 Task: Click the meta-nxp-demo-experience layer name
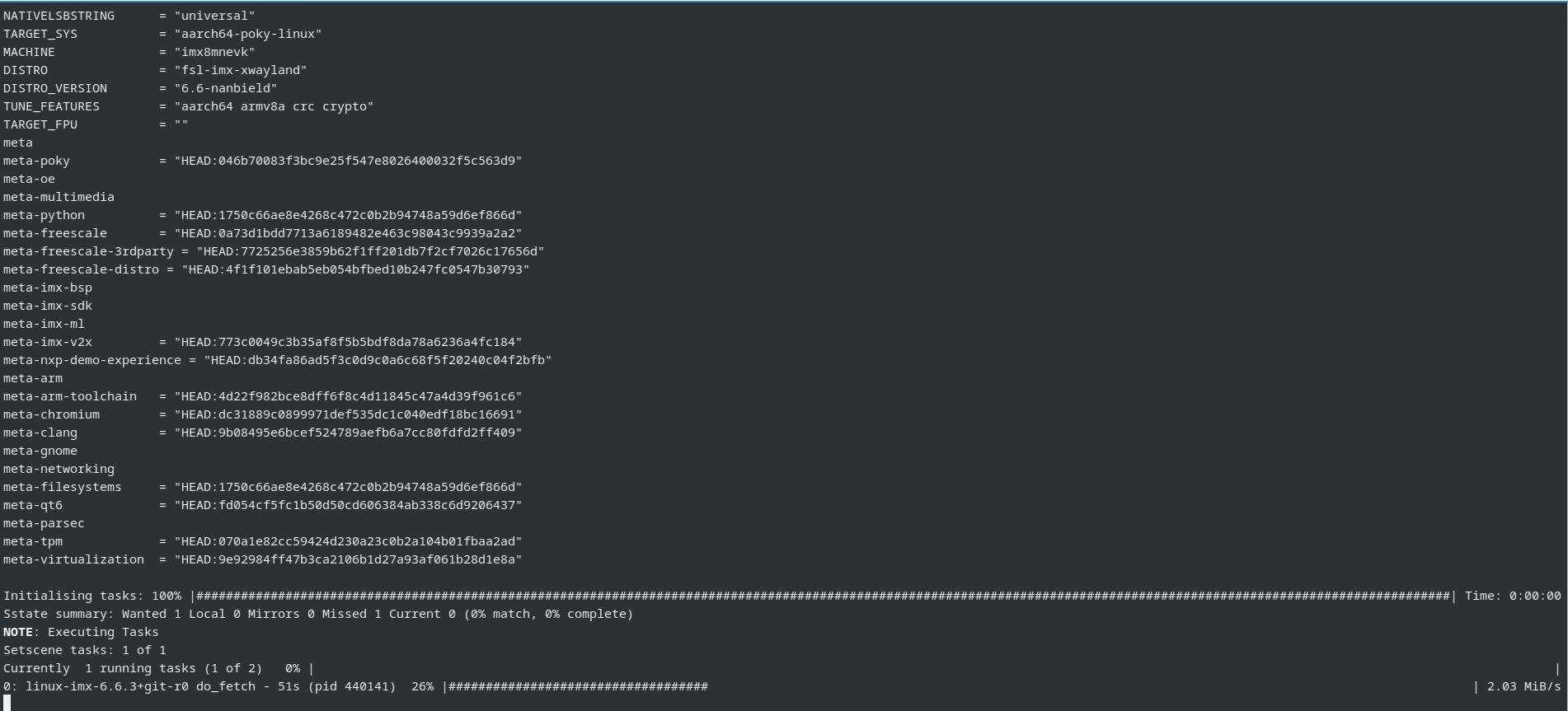pyautogui.click(x=92, y=360)
